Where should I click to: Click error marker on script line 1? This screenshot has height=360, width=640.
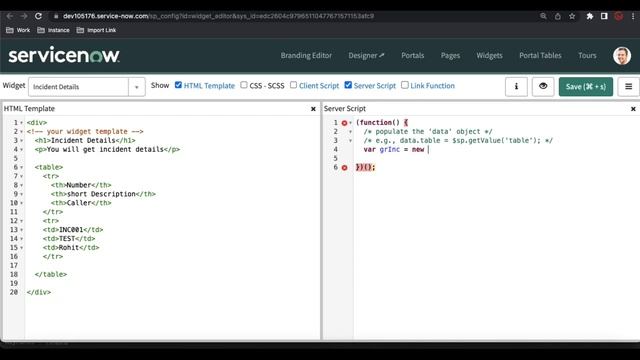click(x=344, y=122)
